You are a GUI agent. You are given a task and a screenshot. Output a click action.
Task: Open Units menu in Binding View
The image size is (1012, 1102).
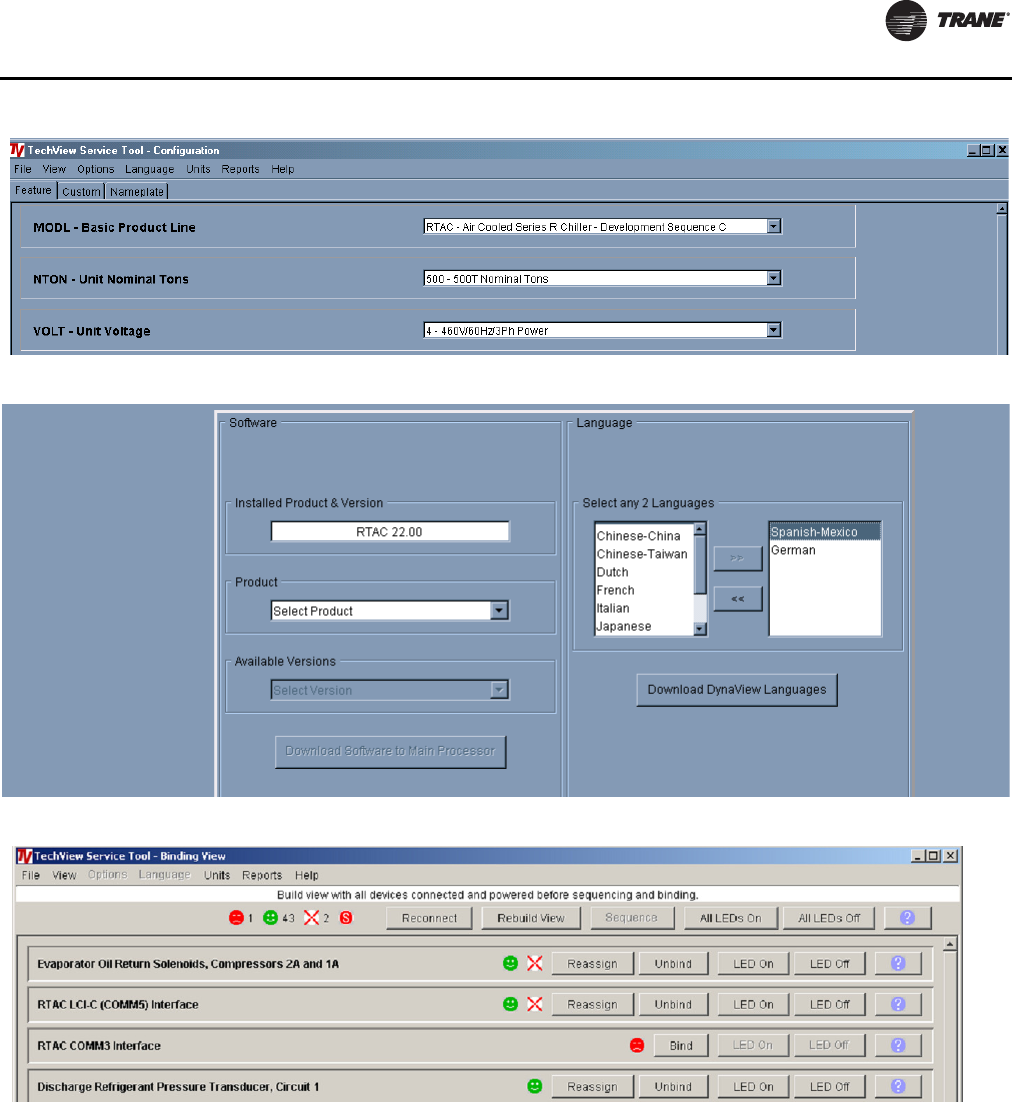coord(217,876)
